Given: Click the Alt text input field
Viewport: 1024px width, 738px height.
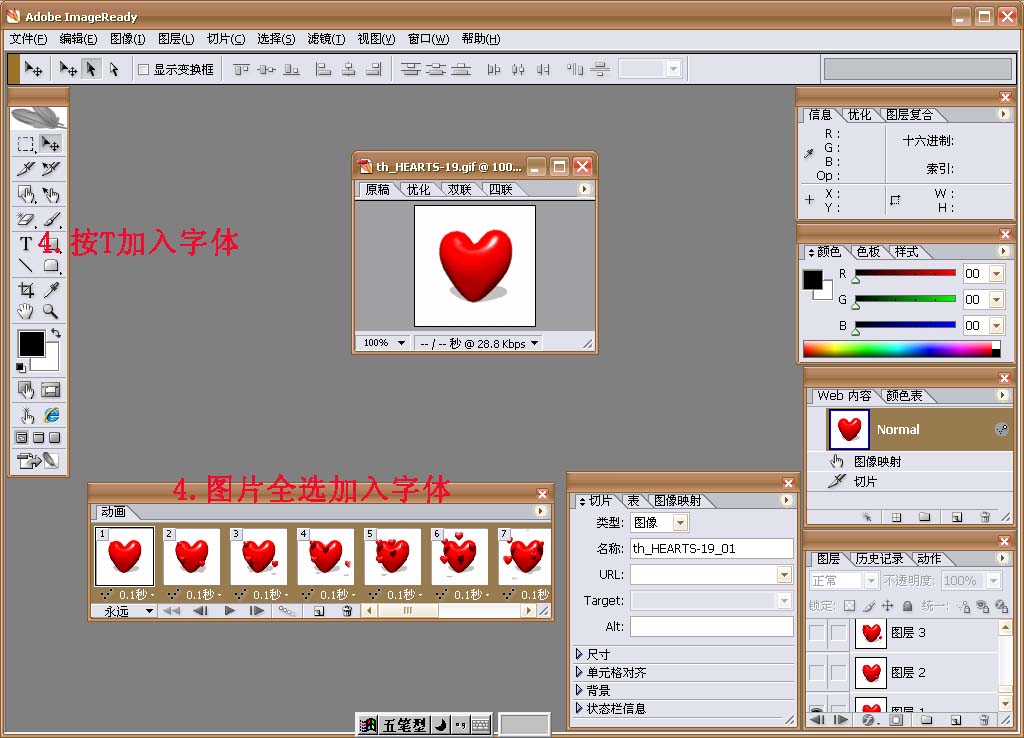Looking at the screenshot, I should tap(712, 626).
